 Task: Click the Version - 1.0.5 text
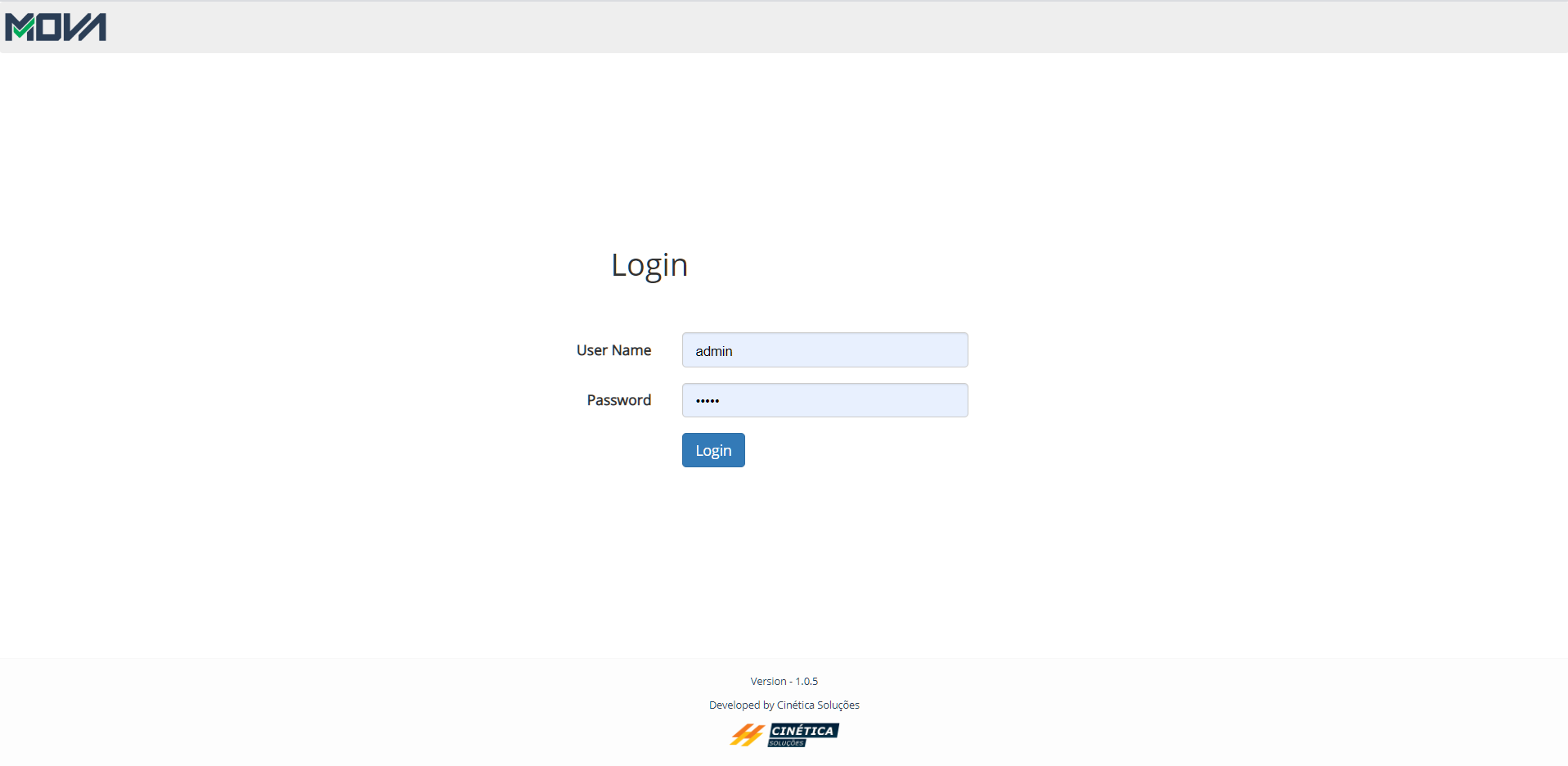784,681
